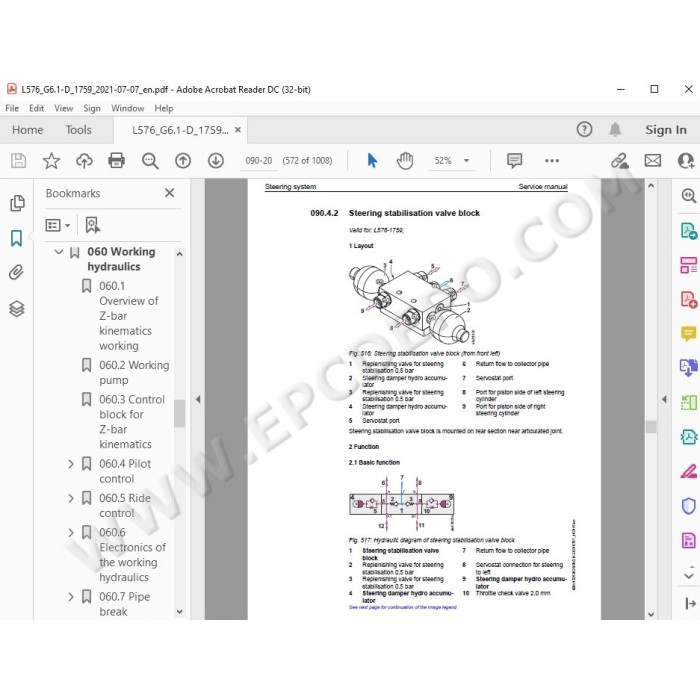Add a comment sticky note tool
700x700 pixels.
pos(514,161)
